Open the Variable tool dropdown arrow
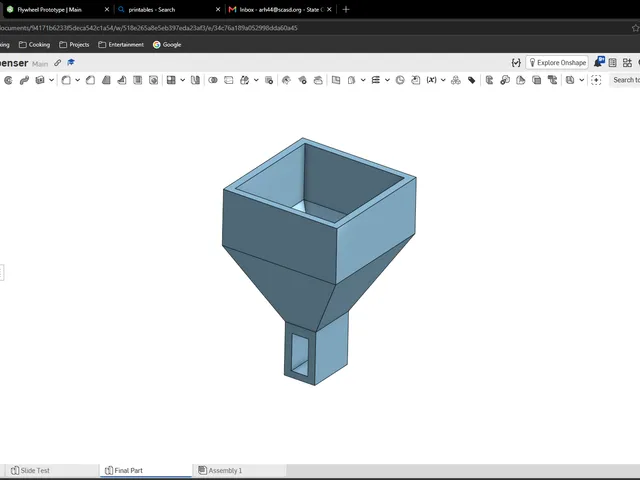640x480 pixels. point(443,80)
